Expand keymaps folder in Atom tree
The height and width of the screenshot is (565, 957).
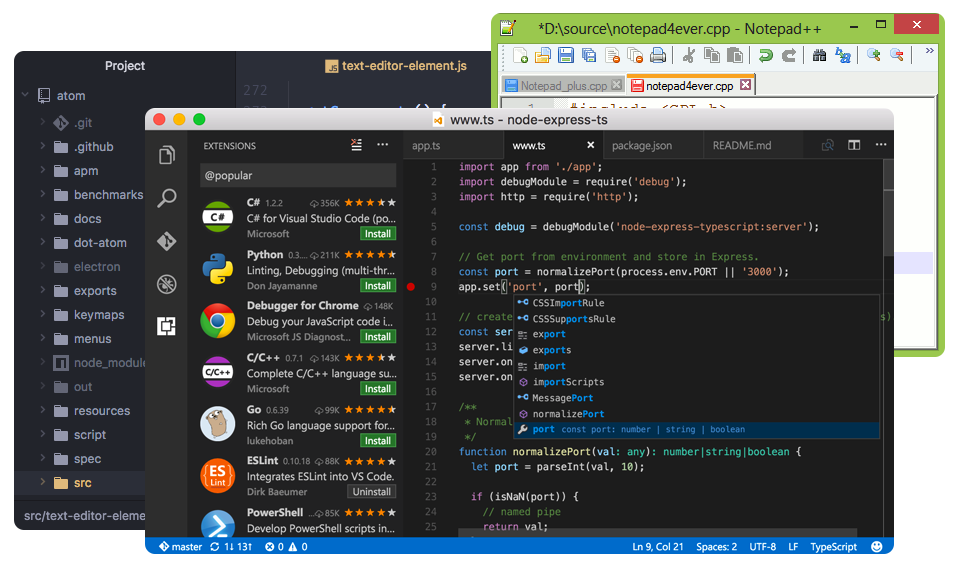point(43,314)
